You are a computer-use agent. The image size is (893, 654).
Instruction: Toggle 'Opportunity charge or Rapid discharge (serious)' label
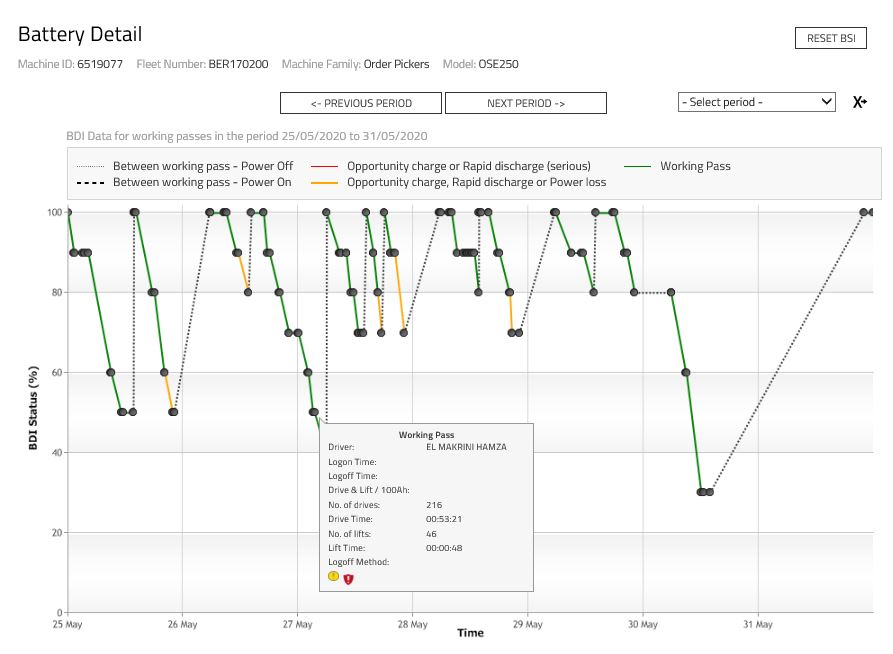pyautogui.click(x=469, y=166)
